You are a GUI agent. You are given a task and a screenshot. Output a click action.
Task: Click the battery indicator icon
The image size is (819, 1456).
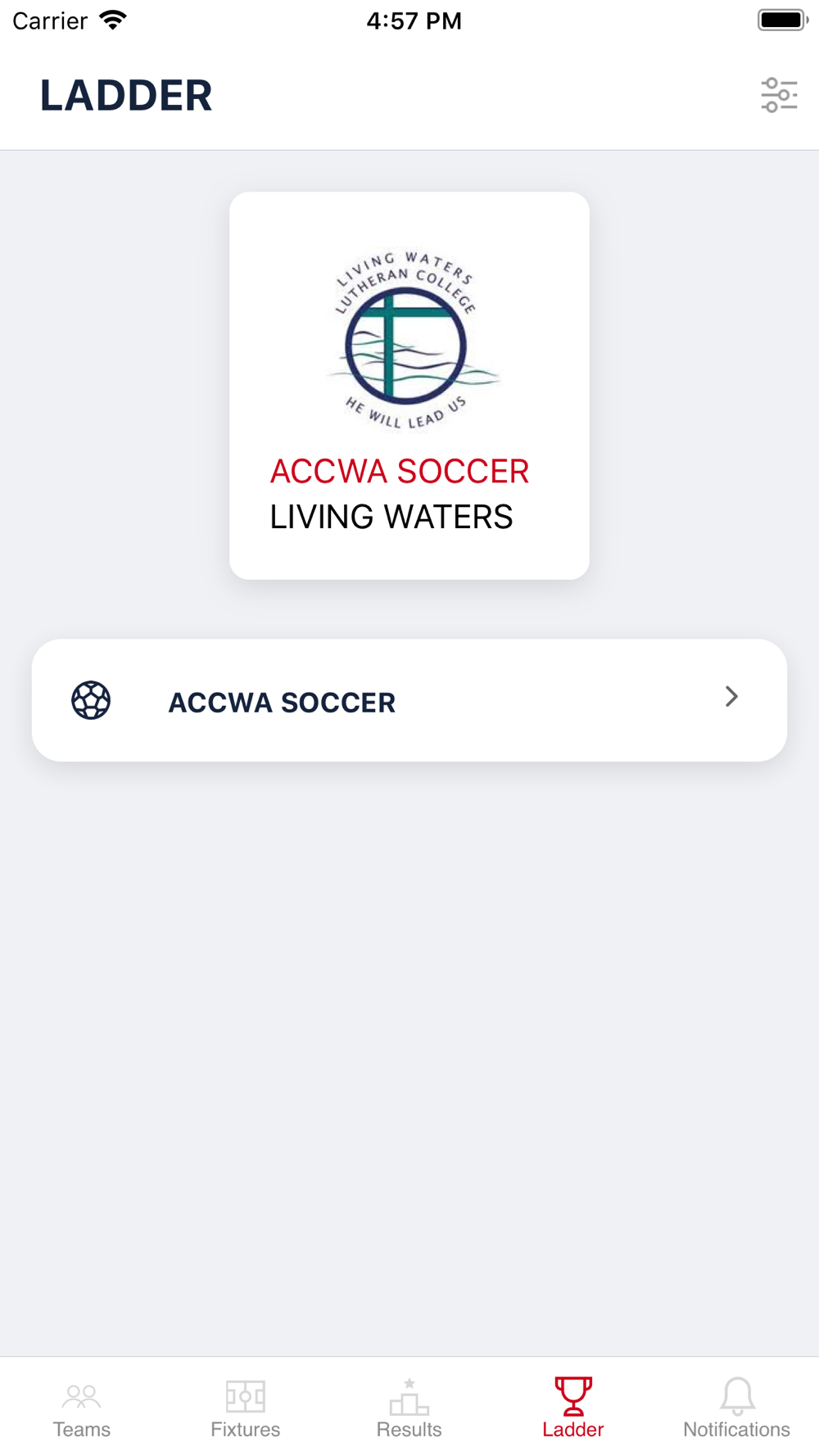[783, 20]
